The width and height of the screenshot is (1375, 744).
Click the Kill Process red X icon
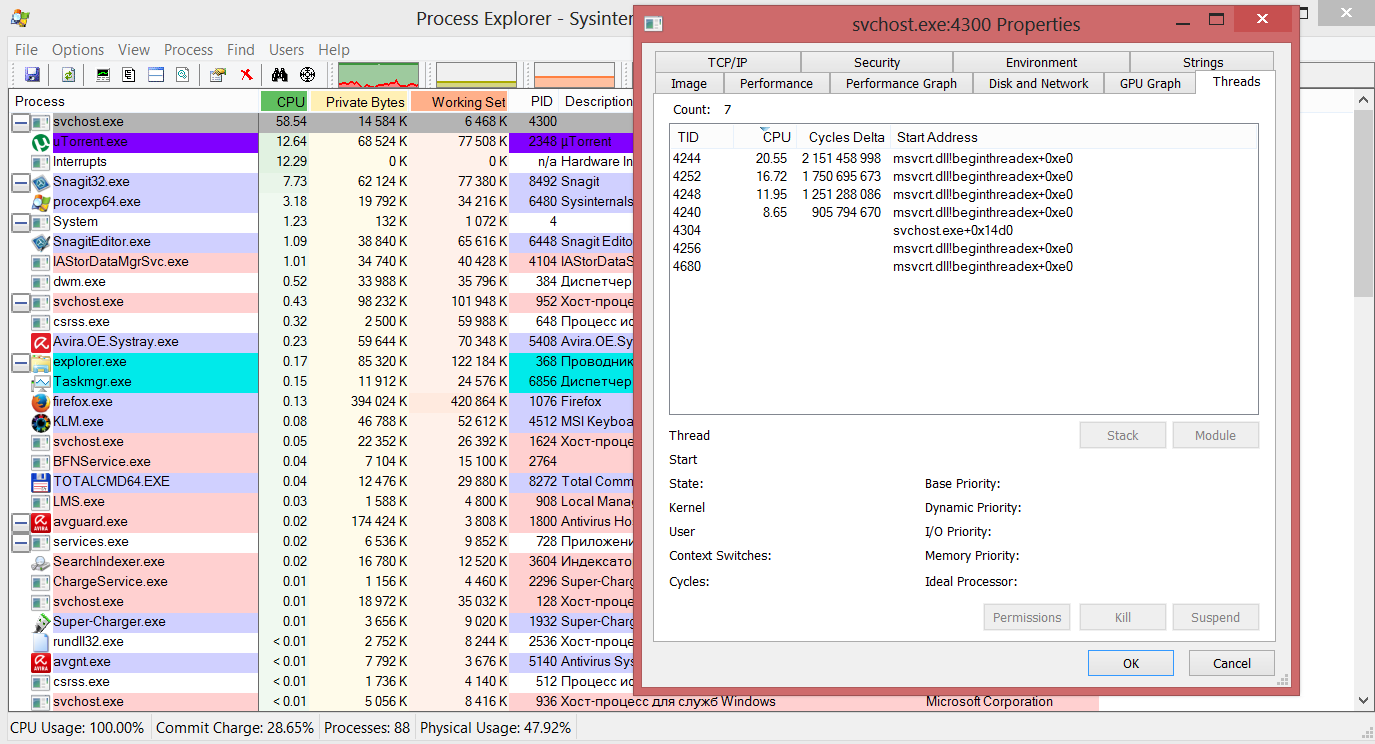[x=246, y=75]
